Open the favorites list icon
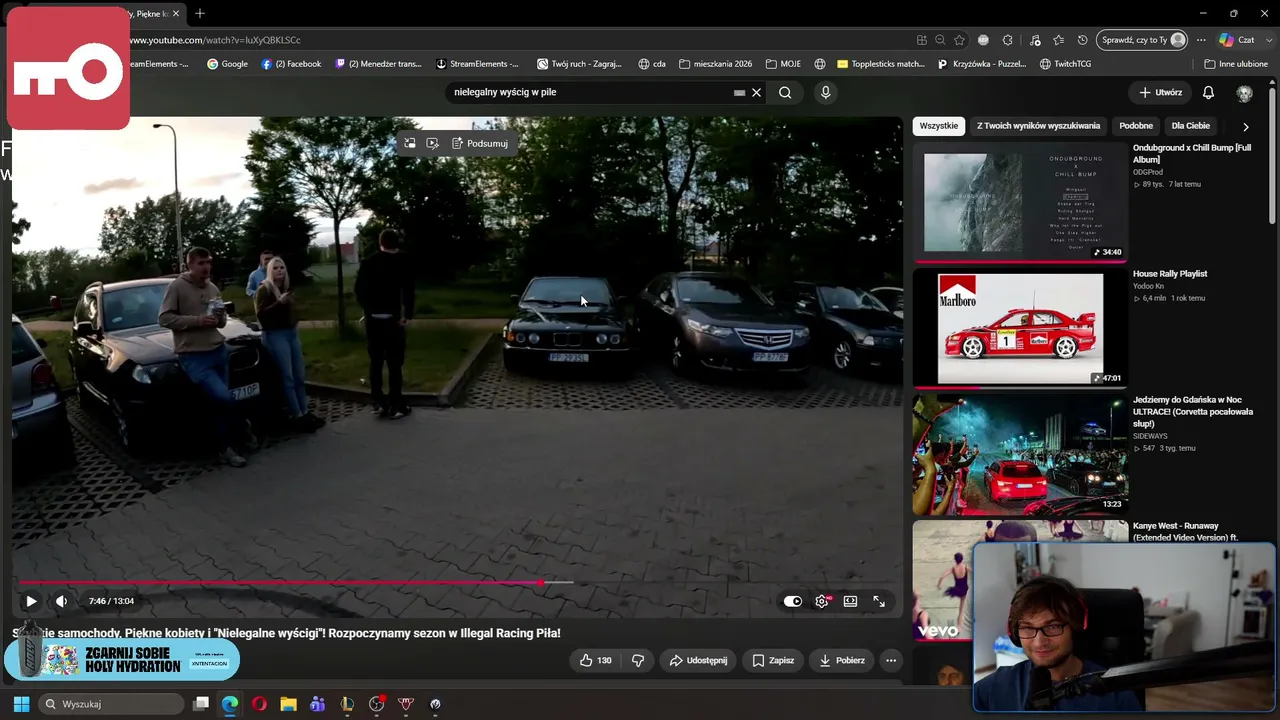 pyautogui.click(x=1059, y=40)
